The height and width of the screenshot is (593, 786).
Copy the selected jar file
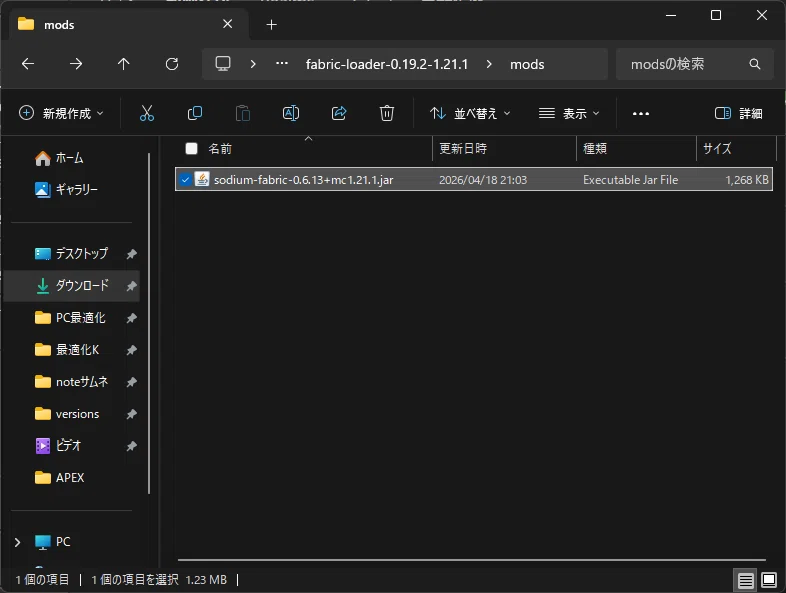tap(194, 113)
